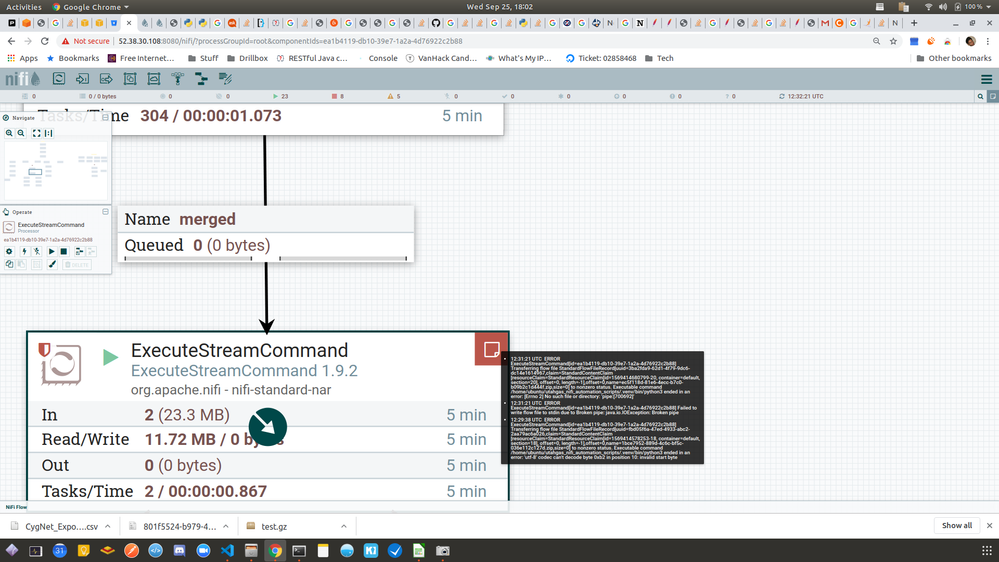Zoom the page via the magnifier icon
This screenshot has width=999, height=562.
point(877,41)
